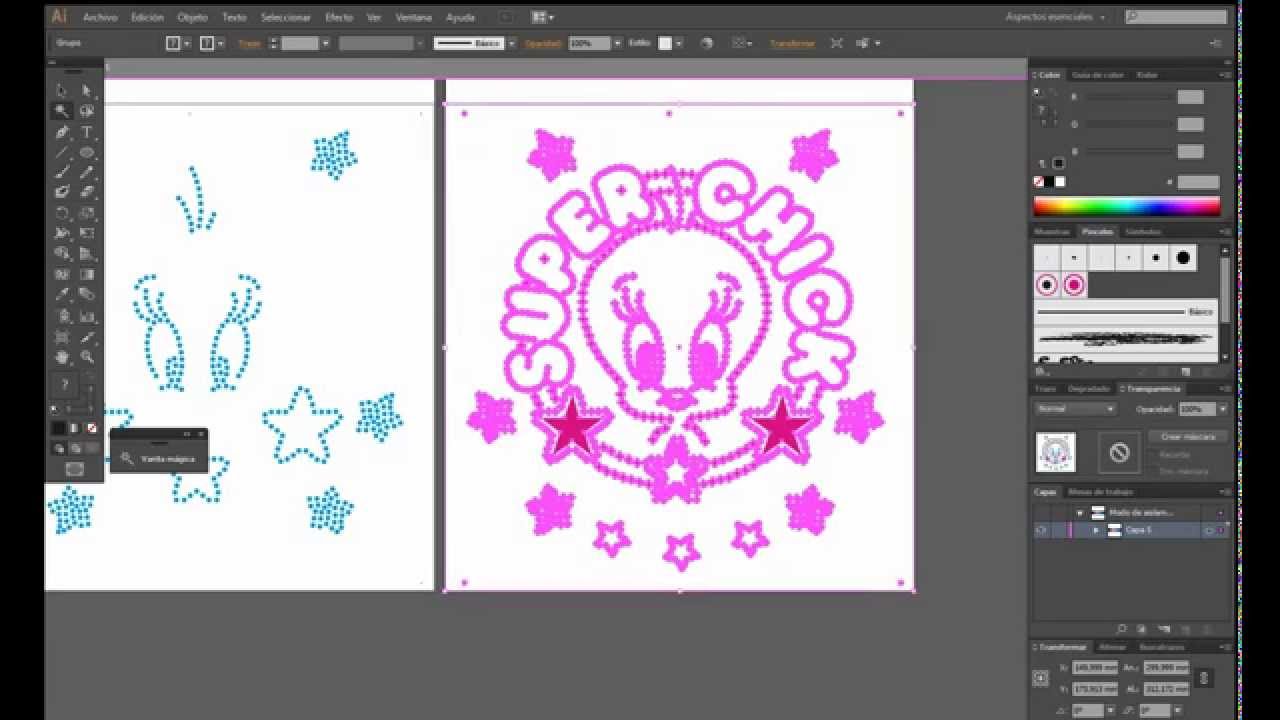Open the Objeto menu
Screen dimensions: 1280x720
point(193,17)
